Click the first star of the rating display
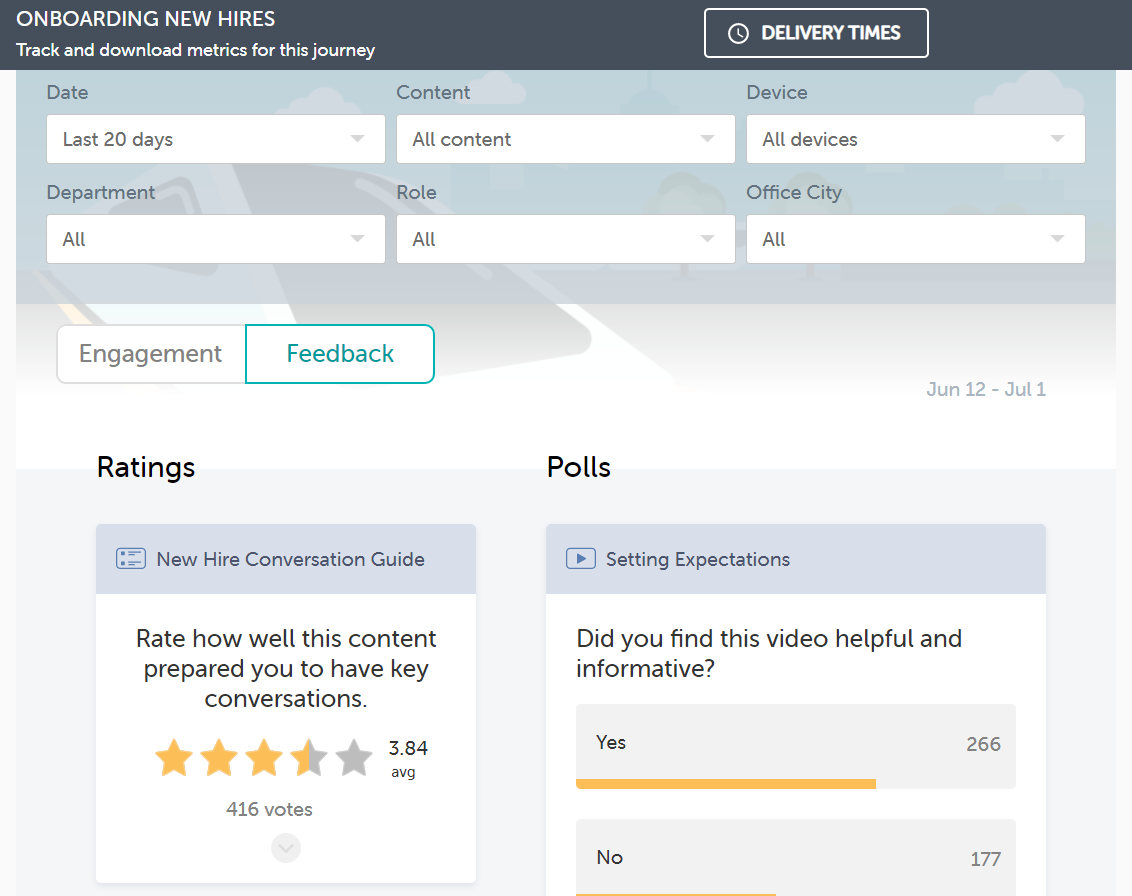The width and height of the screenshot is (1132, 896). tap(174, 757)
